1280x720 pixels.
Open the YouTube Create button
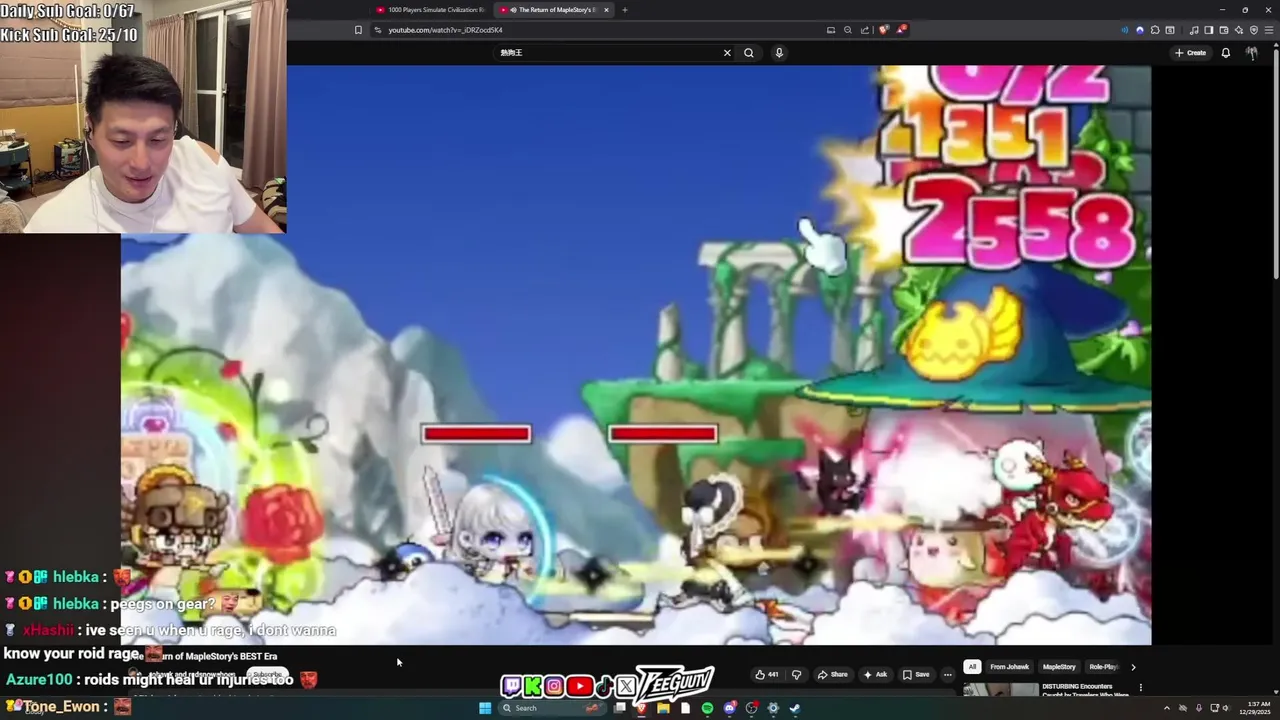click(x=1190, y=53)
